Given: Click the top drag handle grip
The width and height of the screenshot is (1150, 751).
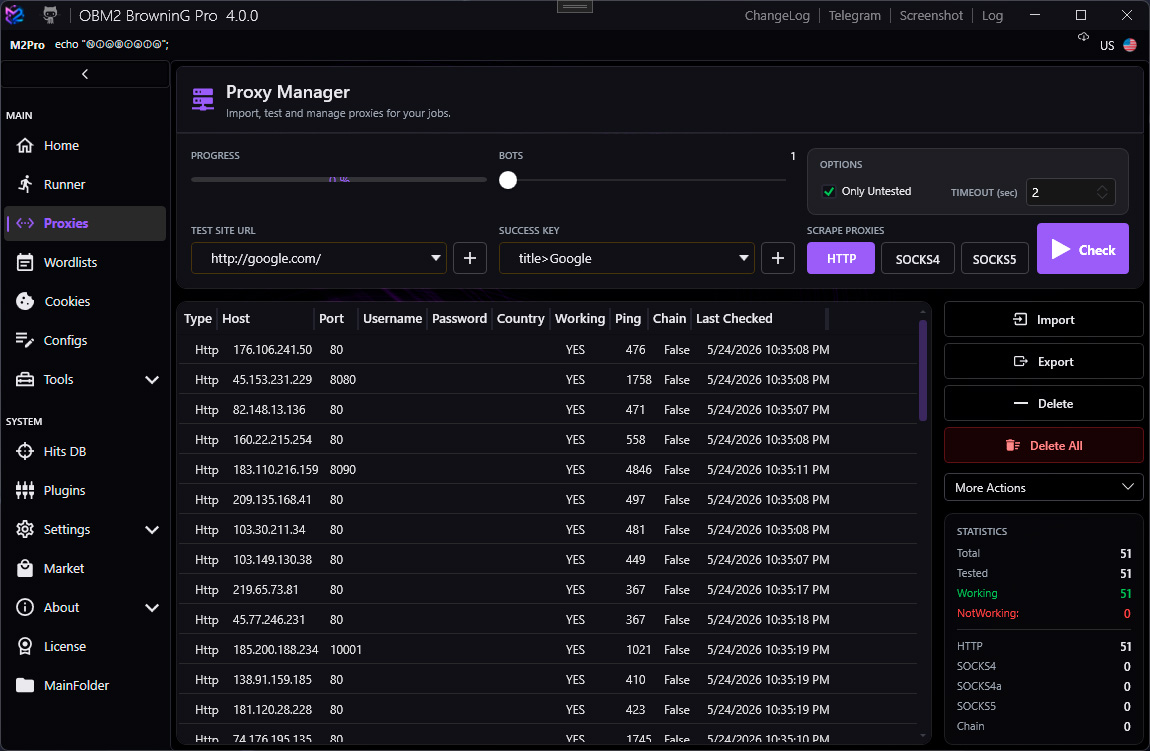Looking at the screenshot, I should coord(574,7).
